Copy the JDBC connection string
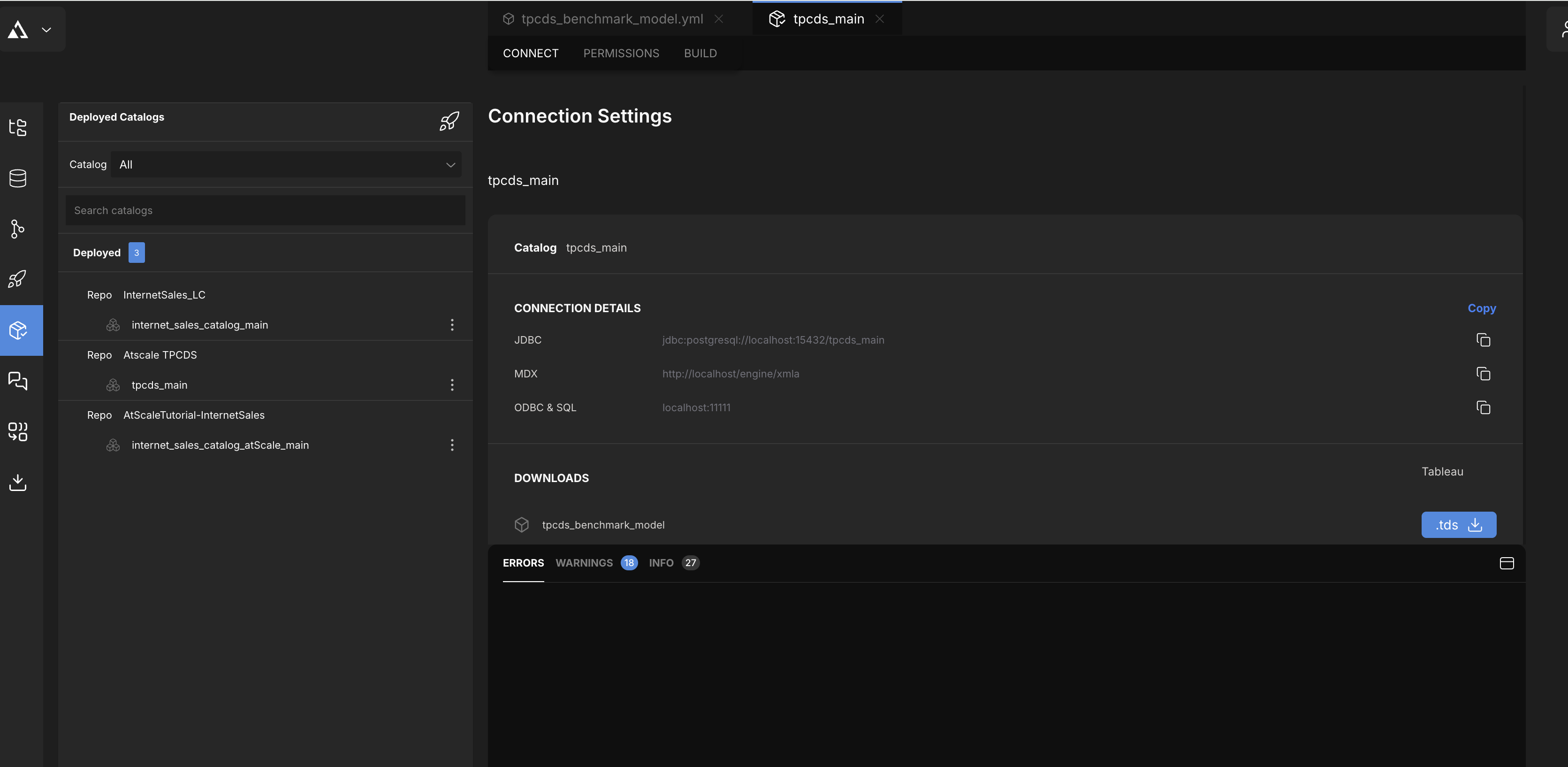1568x767 pixels. coord(1483,340)
